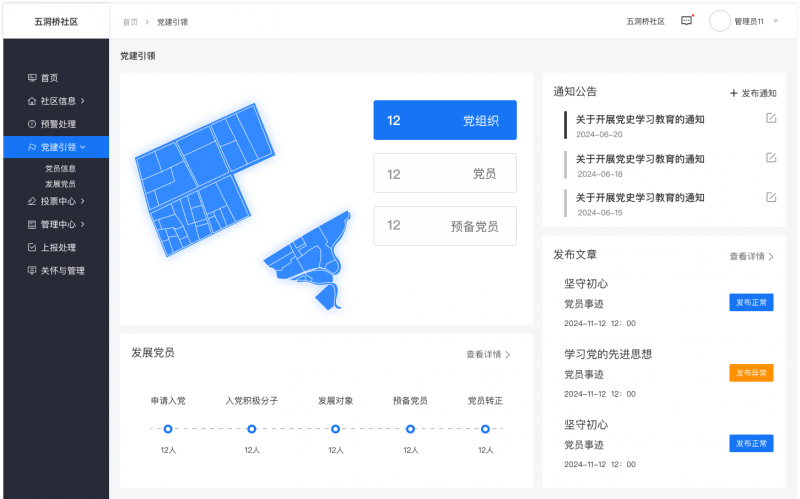Open the 管理员11 account dropdown arrow
This screenshot has width=800, height=499.
coord(775,21)
